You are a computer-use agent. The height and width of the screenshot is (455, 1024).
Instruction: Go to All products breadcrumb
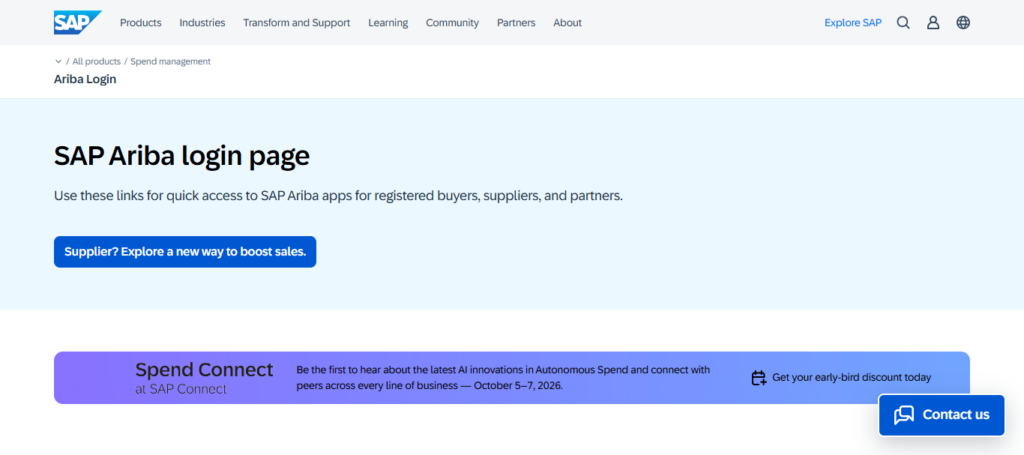pos(97,61)
